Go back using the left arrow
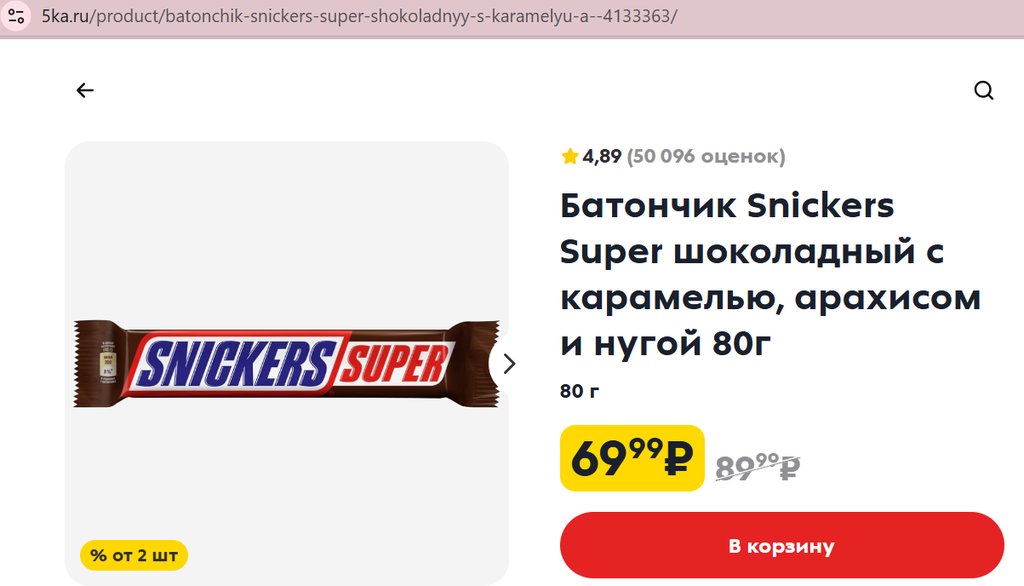This screenshot has height=586, width=1024. (x=85, y=90)
